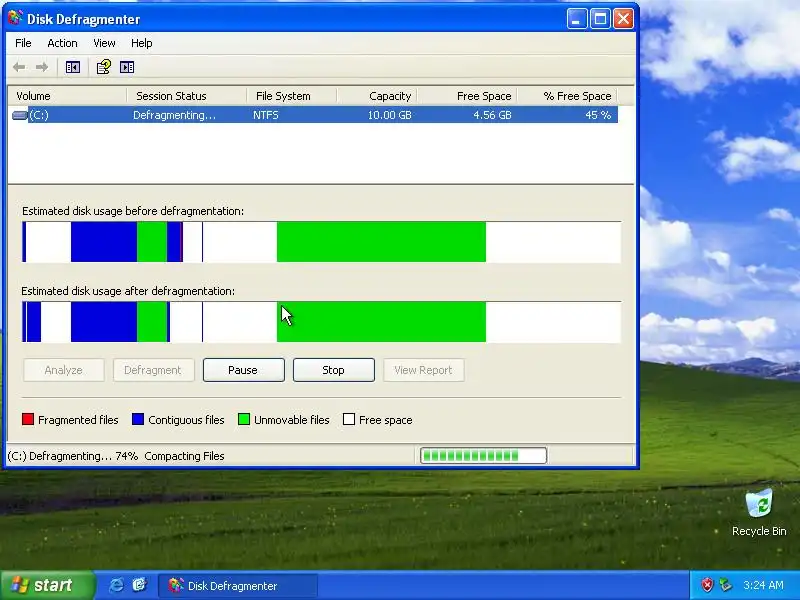Open the File menu
800x600 pixels.
(23, 43)
